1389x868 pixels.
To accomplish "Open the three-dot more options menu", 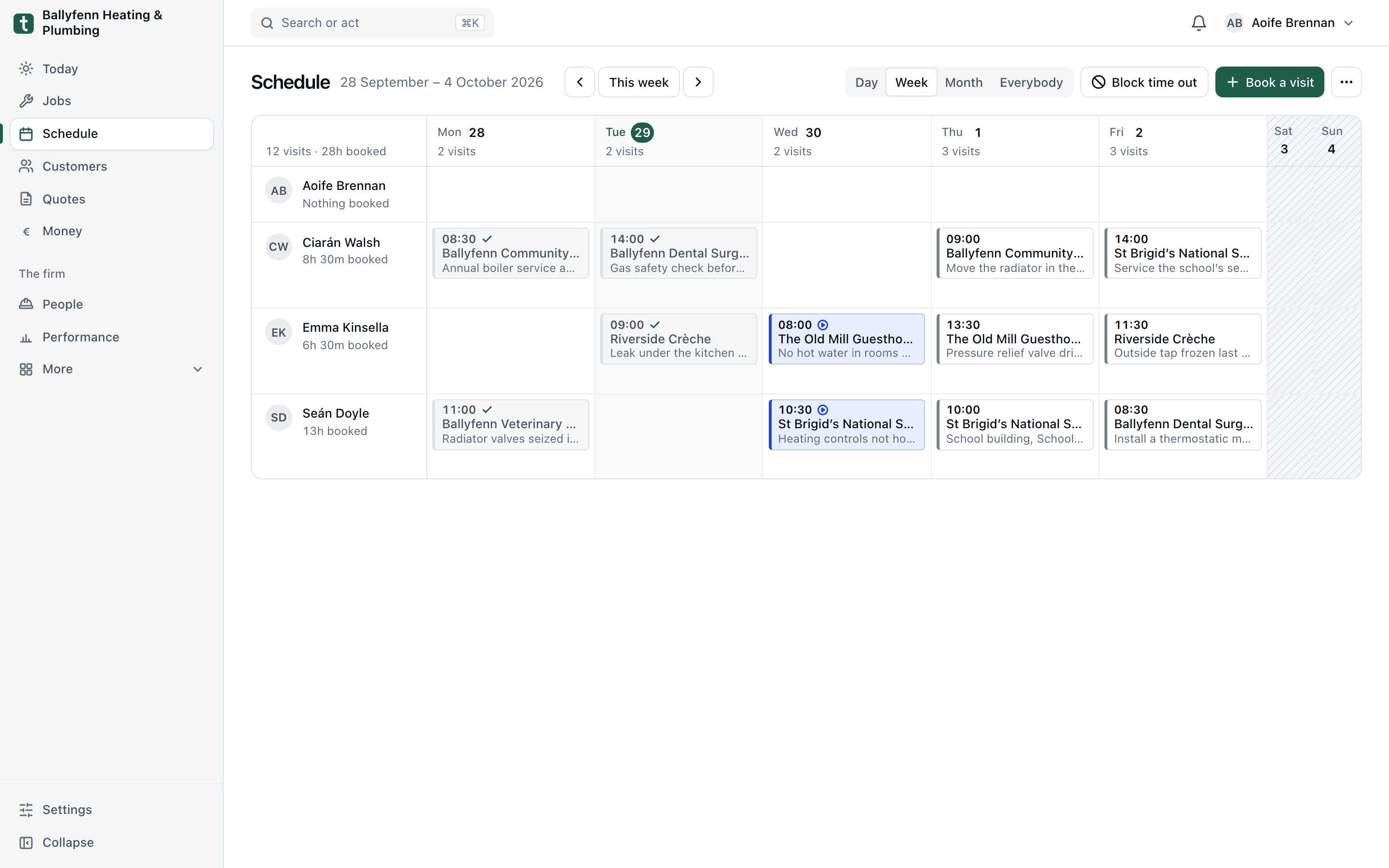I will 1346,82.
